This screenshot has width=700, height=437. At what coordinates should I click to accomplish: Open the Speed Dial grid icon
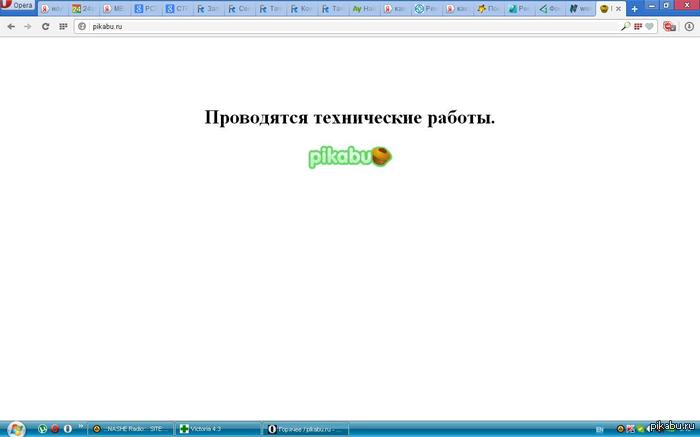coord(63,26)
